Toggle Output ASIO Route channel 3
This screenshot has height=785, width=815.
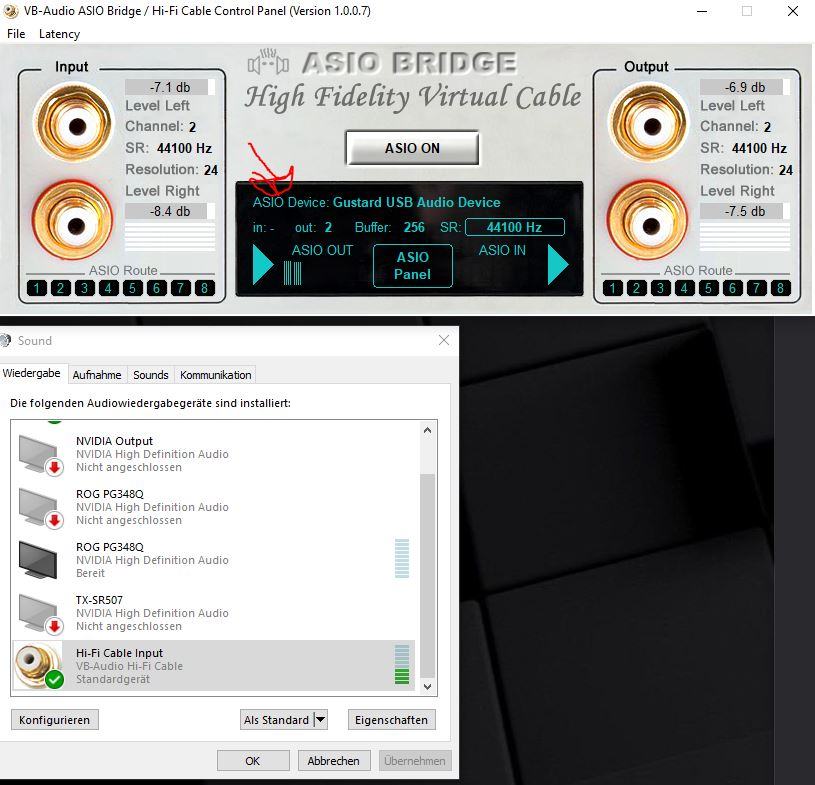pyautogui.click(x=661, y=288)
